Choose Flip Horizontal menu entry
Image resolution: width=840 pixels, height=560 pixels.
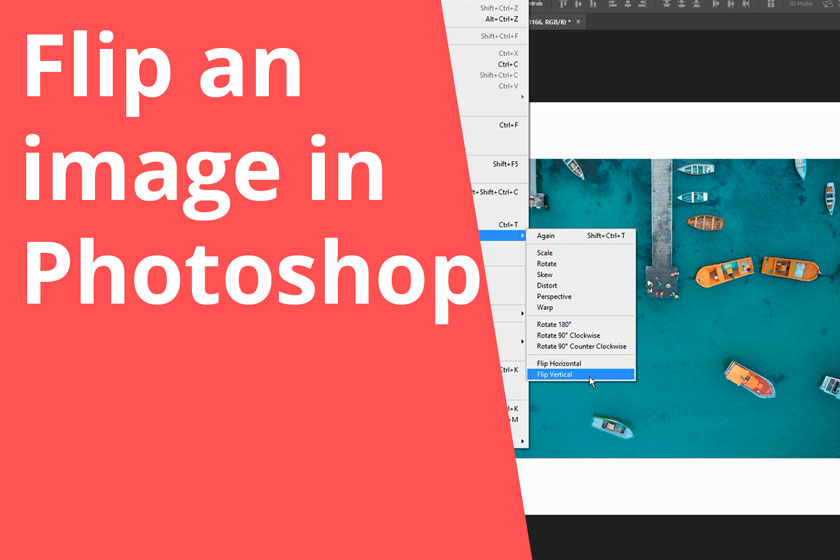tap(581, 363)
